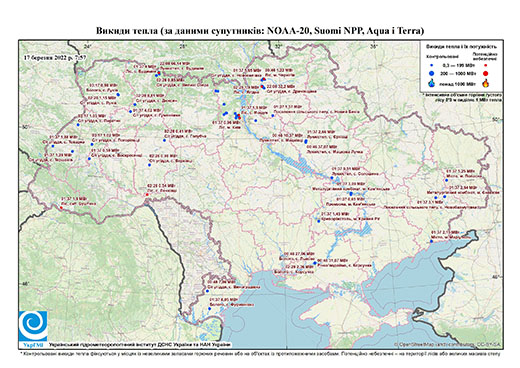Click the blue marker by the 01:37 5,25 МВт label
The height and width of the screenshot is (368, 520).
(x=446, y=180)
